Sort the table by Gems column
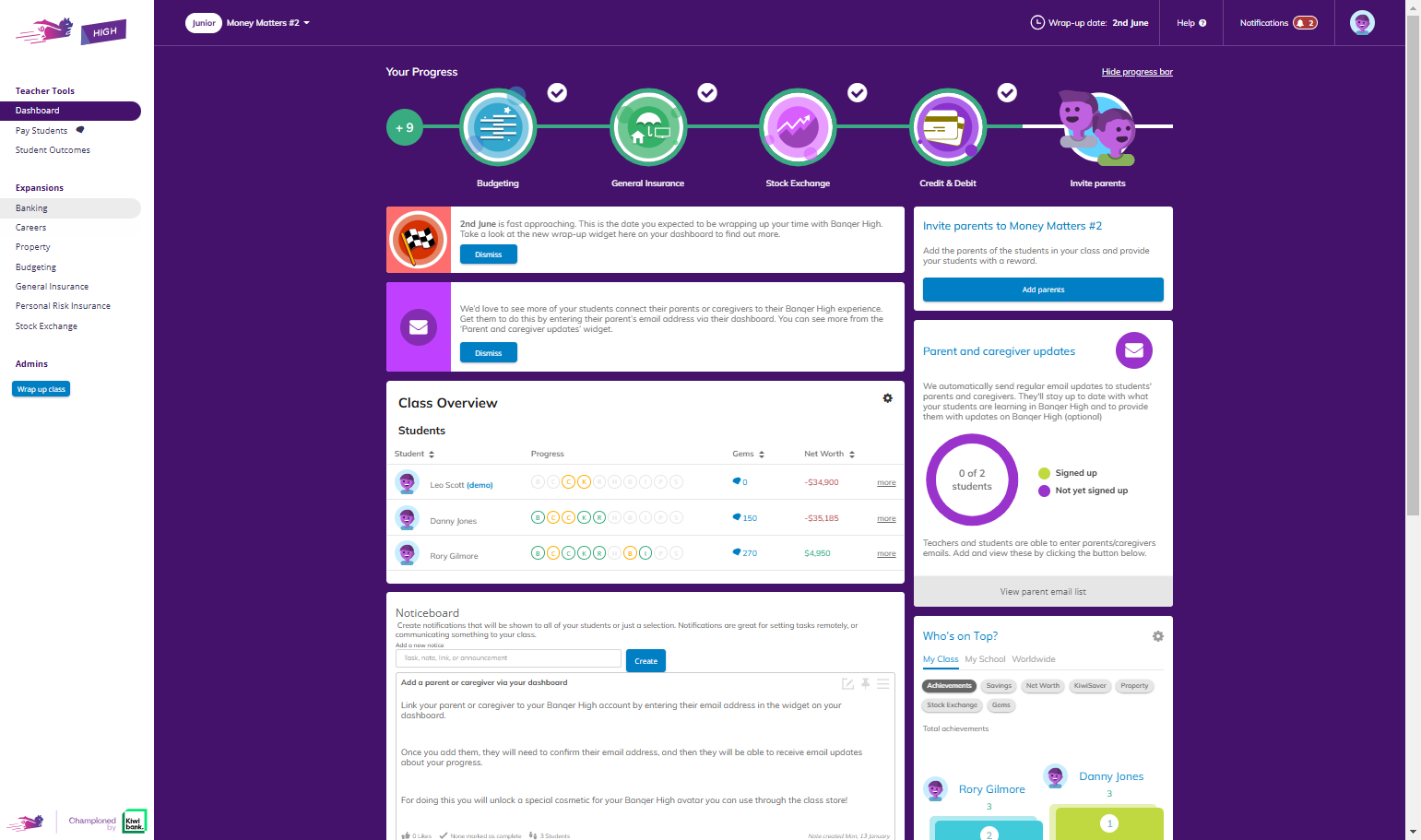The image size is (1421, 840). [749, 454]
